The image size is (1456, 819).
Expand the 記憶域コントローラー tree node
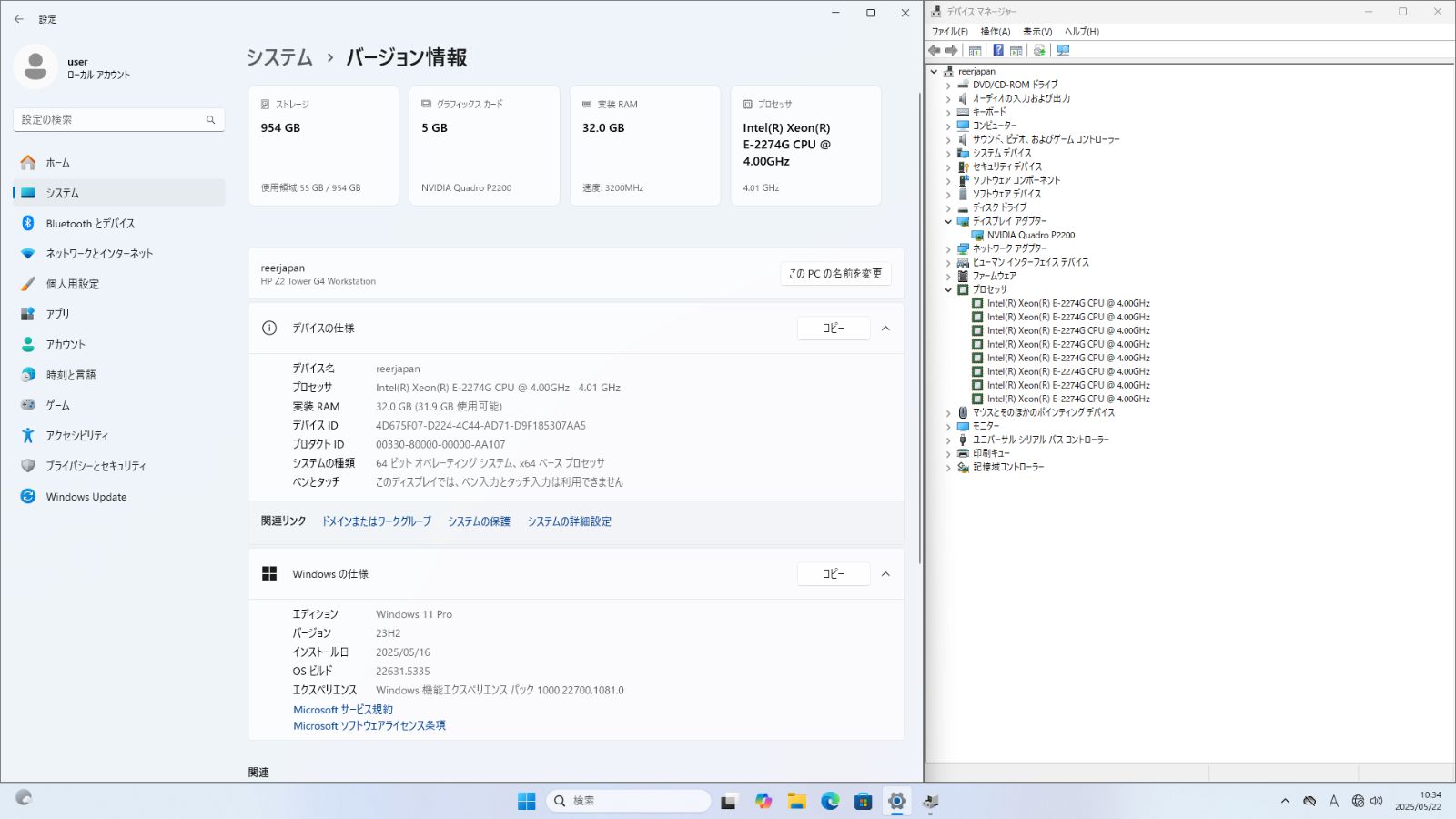coord(948,467)
